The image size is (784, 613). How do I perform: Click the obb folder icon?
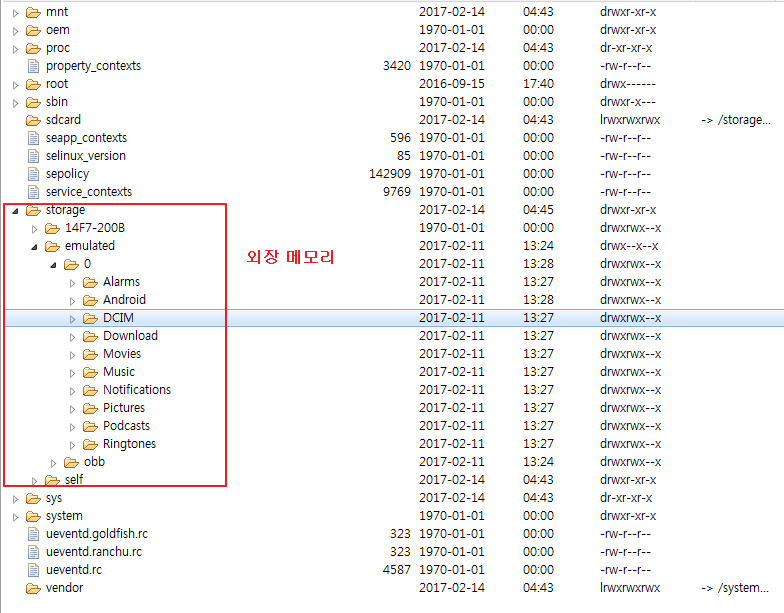71,462
